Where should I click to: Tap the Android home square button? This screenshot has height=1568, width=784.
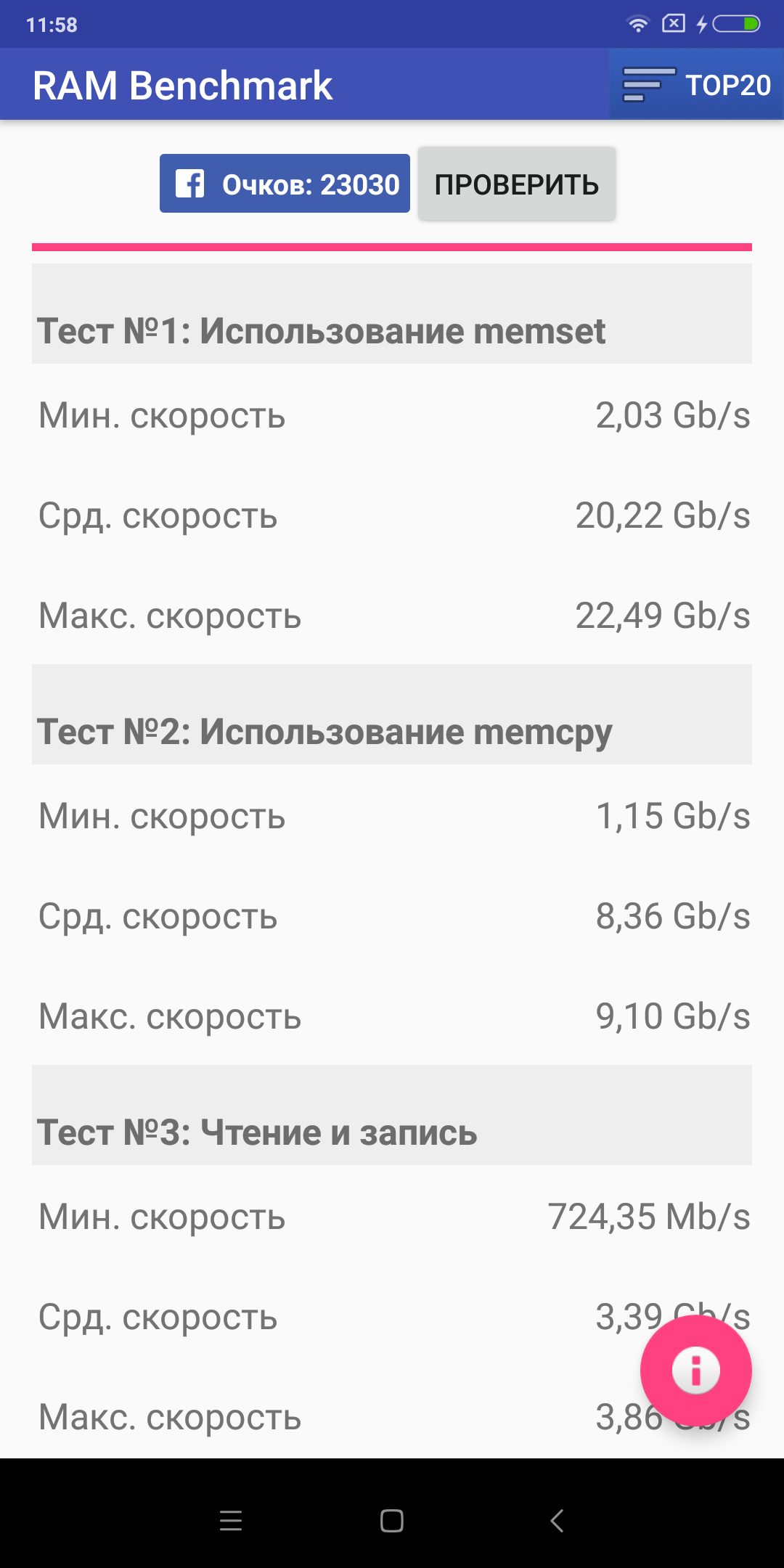(392, 1520)
